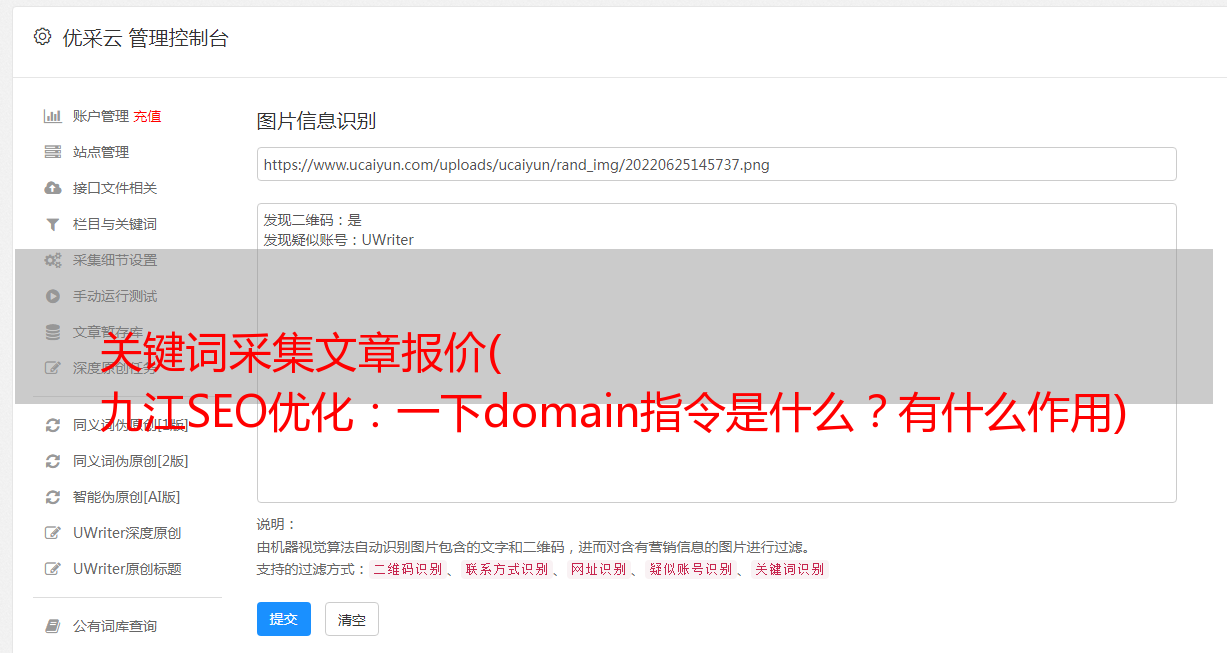
Task: Click the image URL input field
Action: pyautogui.click(x=716, y=164)
